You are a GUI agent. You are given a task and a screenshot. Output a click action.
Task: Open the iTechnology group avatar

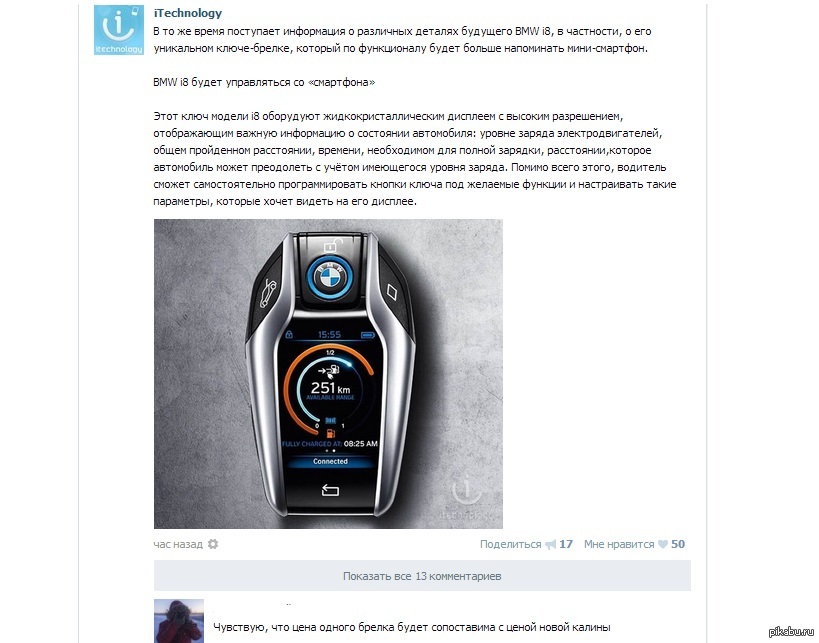[119, 30]
